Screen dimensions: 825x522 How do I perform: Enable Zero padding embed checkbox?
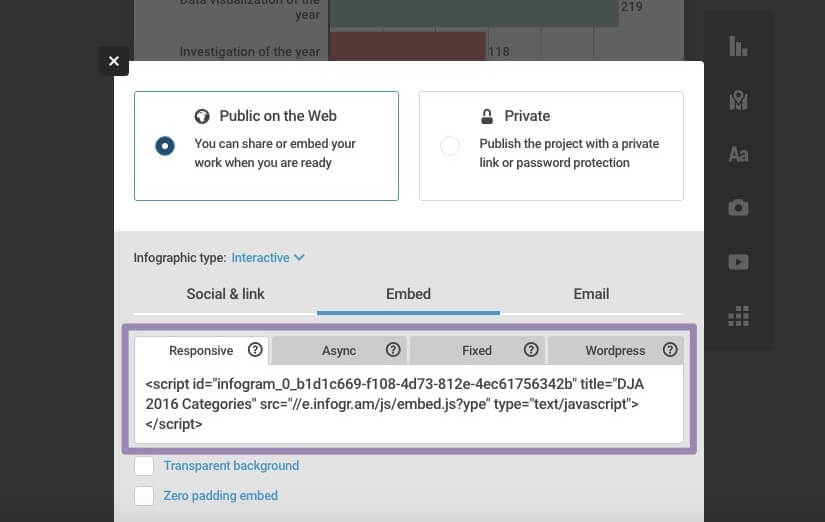144,495
